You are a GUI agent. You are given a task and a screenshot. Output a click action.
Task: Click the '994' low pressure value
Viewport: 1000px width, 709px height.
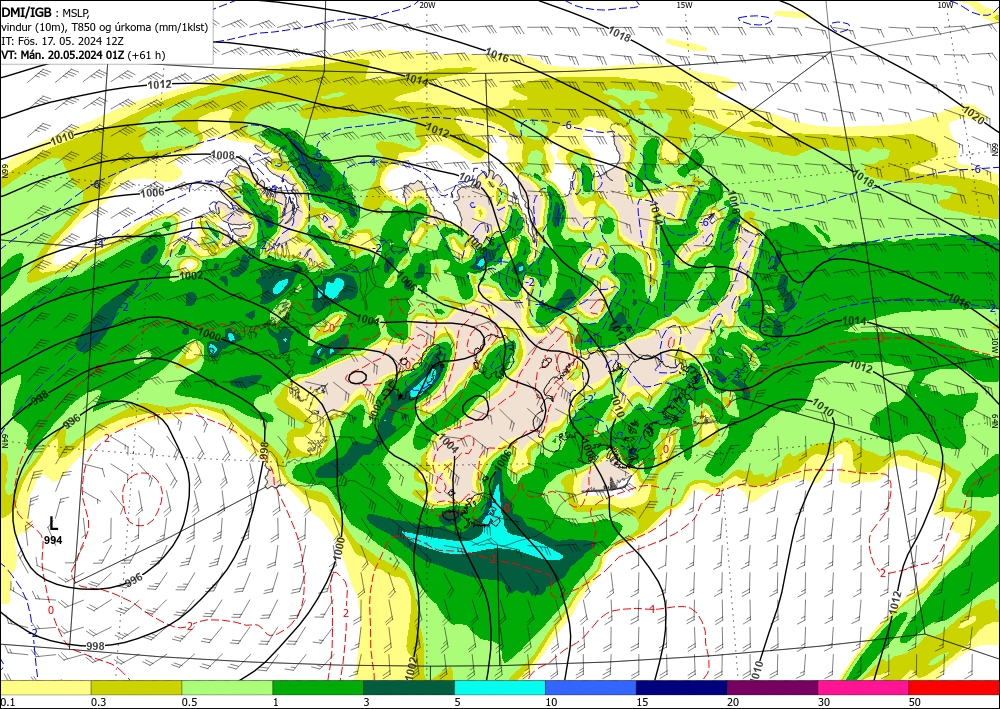point(54,540)
